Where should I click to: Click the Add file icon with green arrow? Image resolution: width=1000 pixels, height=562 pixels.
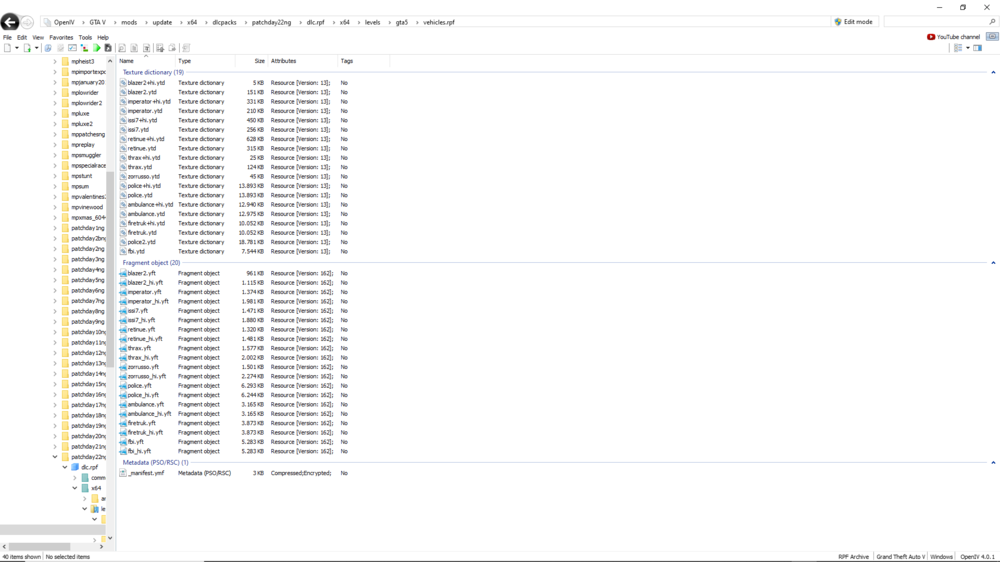click(27, 48)
